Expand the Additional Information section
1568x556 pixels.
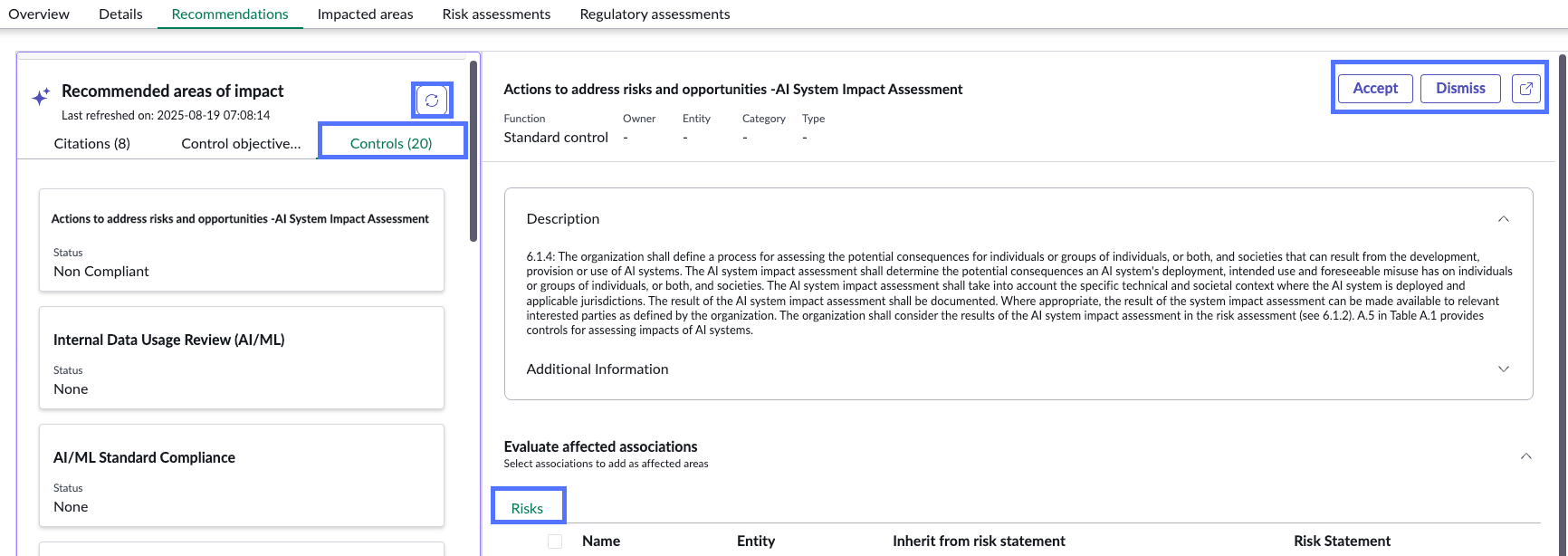(1018, 369)
